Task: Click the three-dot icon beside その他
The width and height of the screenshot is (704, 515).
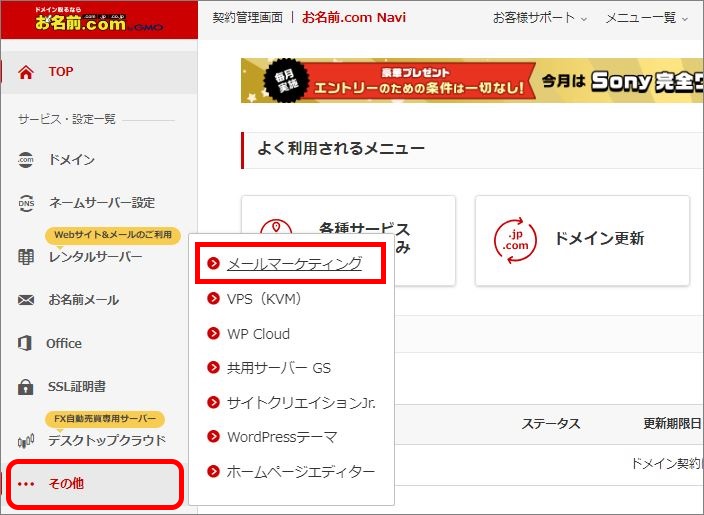Action: [x=26, y=484]
